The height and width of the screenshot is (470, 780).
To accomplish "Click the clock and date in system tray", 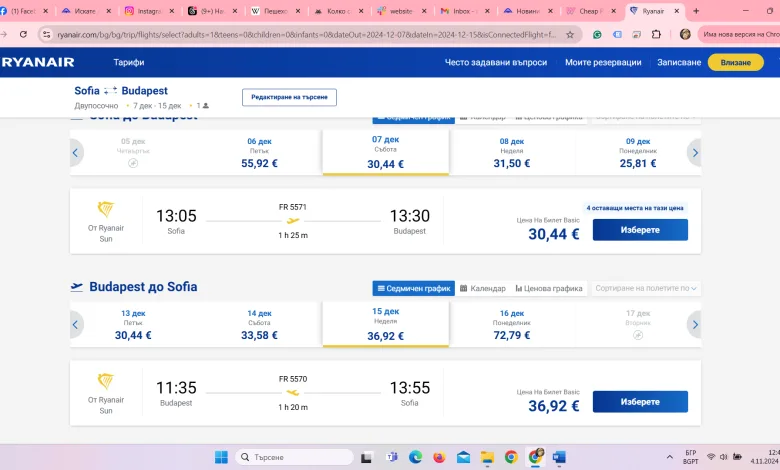I will point(765,457).
